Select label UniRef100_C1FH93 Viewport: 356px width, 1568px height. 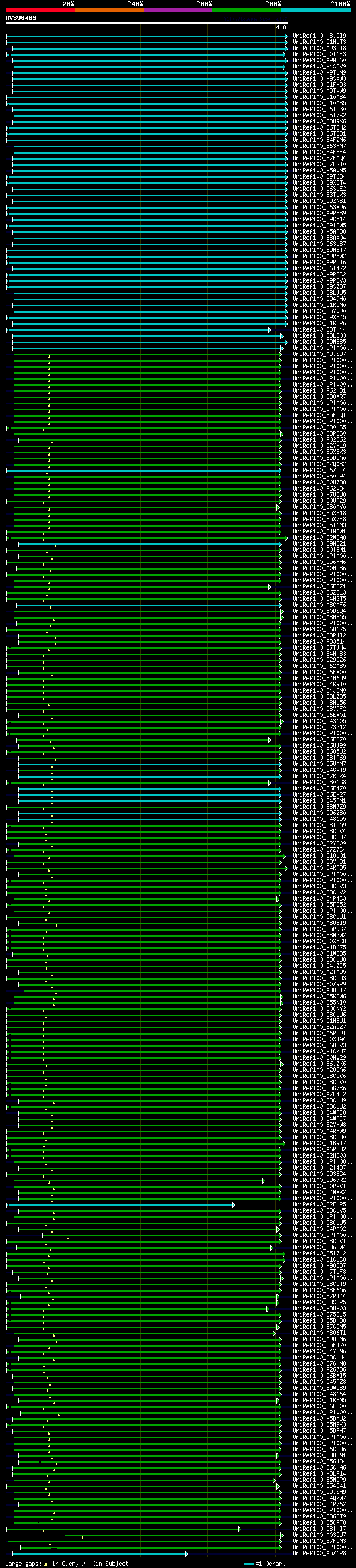click(x=319, y=85)
